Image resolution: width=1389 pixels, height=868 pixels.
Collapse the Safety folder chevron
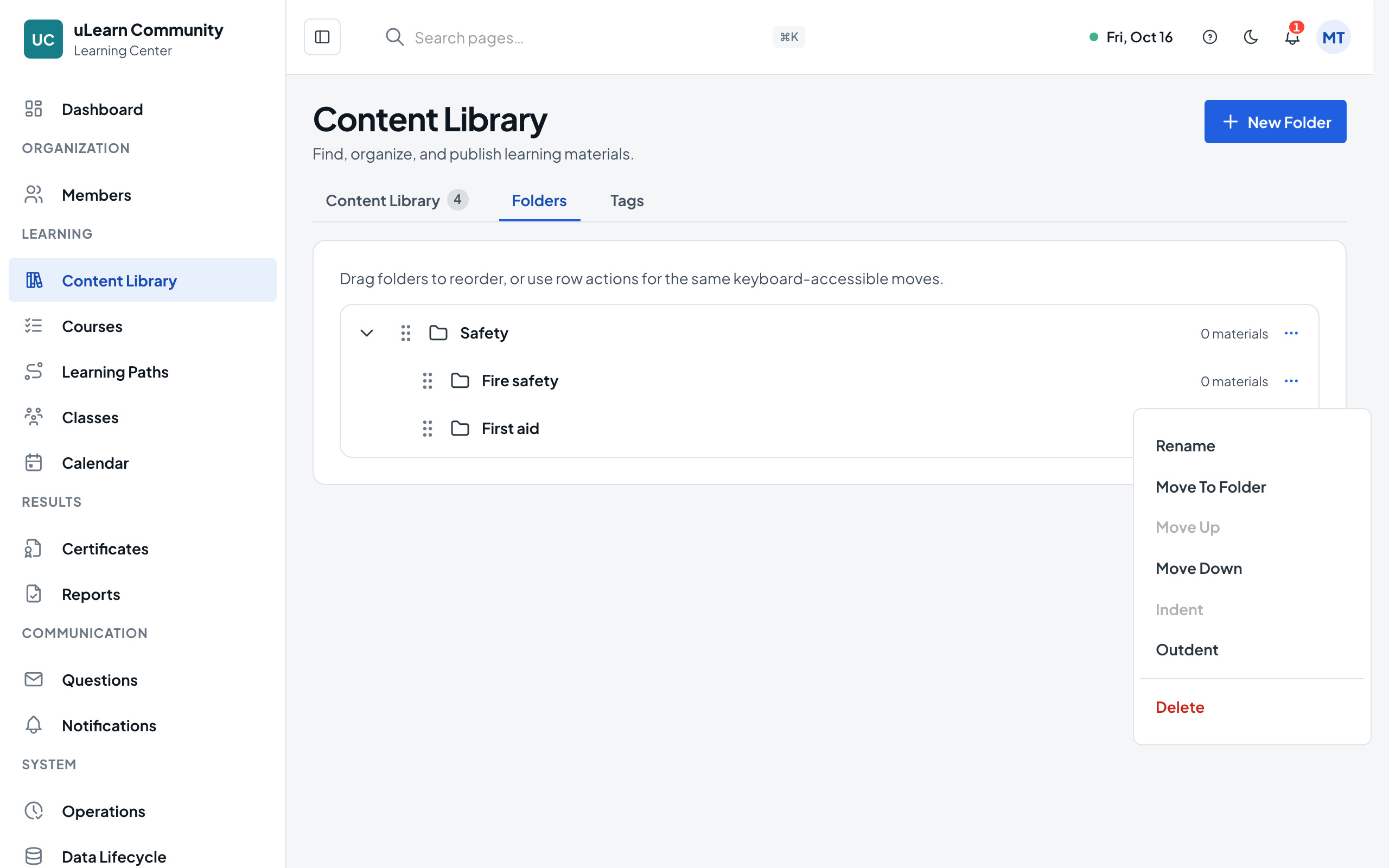[x=367, y=333]
